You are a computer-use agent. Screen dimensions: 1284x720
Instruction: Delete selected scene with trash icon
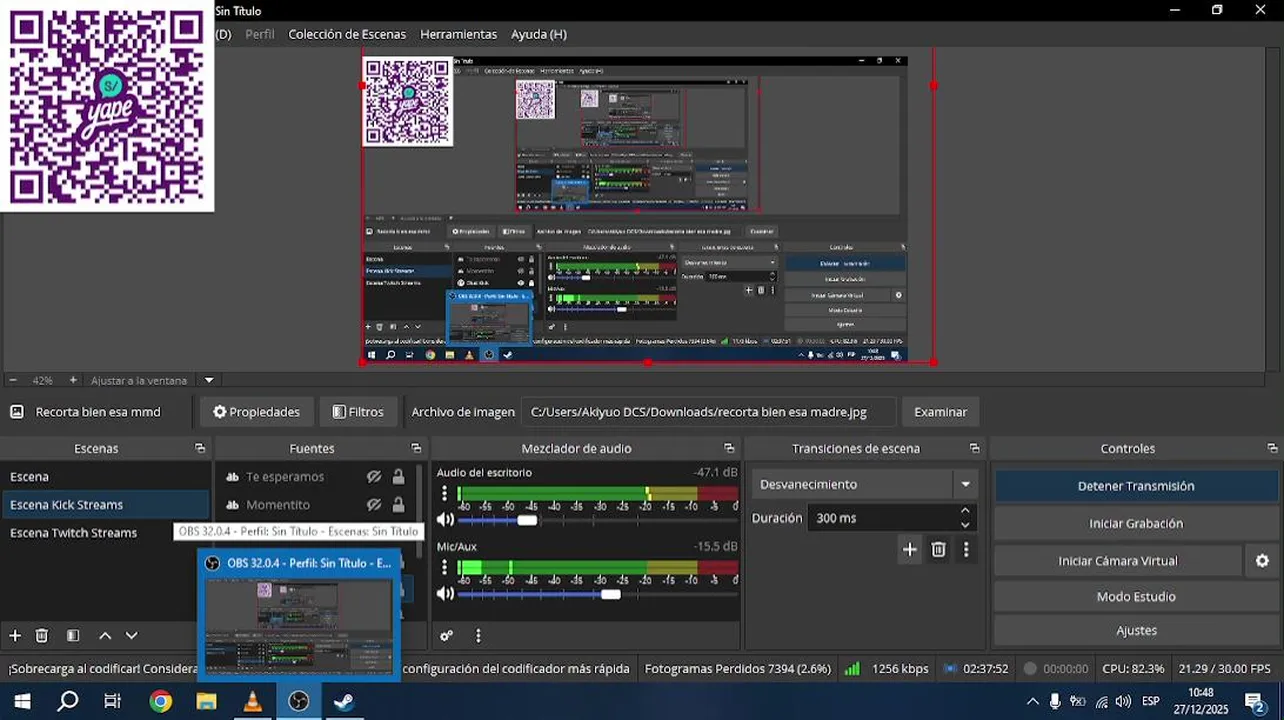click(x=42, y=635)
